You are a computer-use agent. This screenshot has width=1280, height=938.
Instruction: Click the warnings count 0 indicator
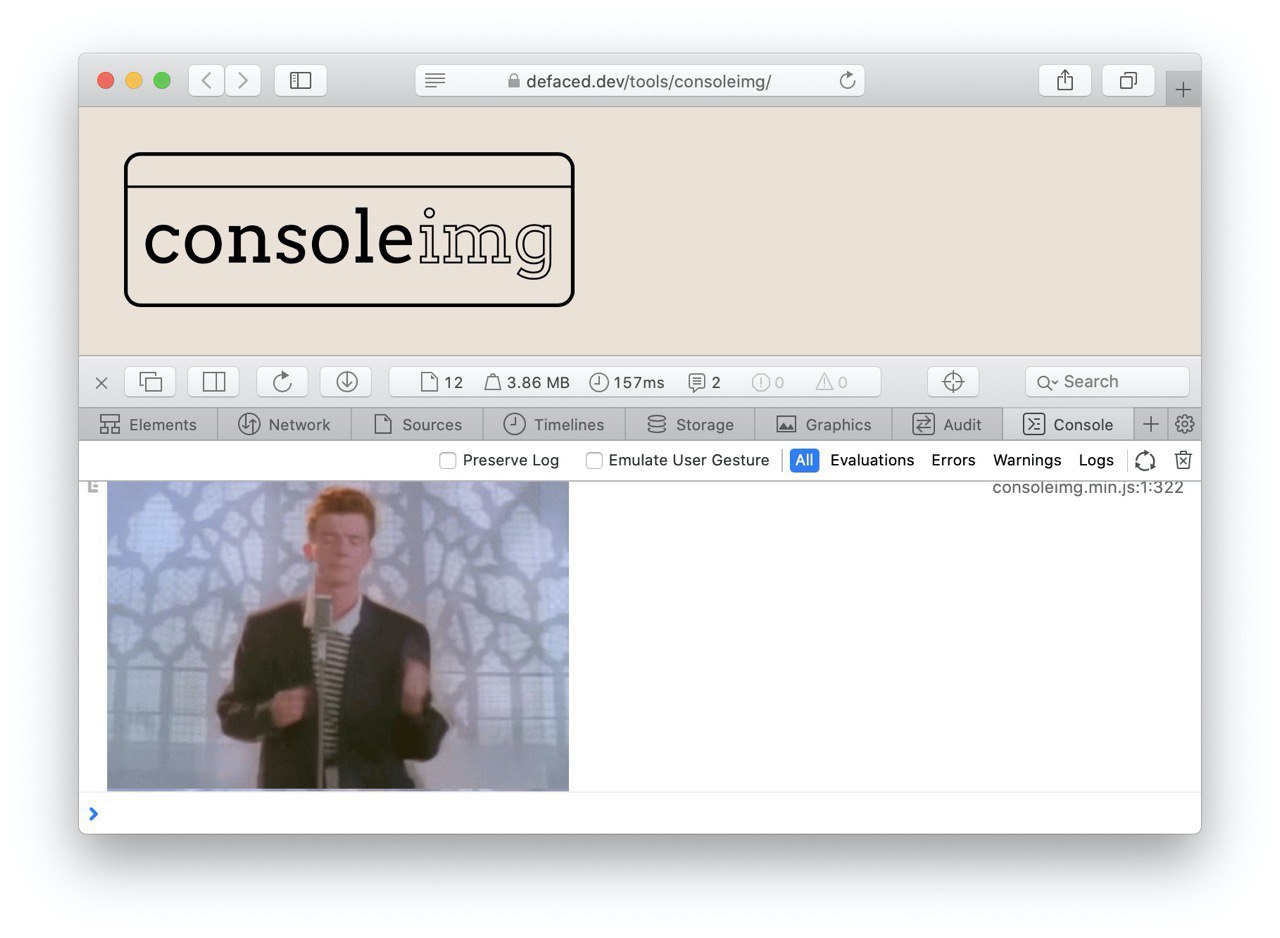(x=831, y=382)
